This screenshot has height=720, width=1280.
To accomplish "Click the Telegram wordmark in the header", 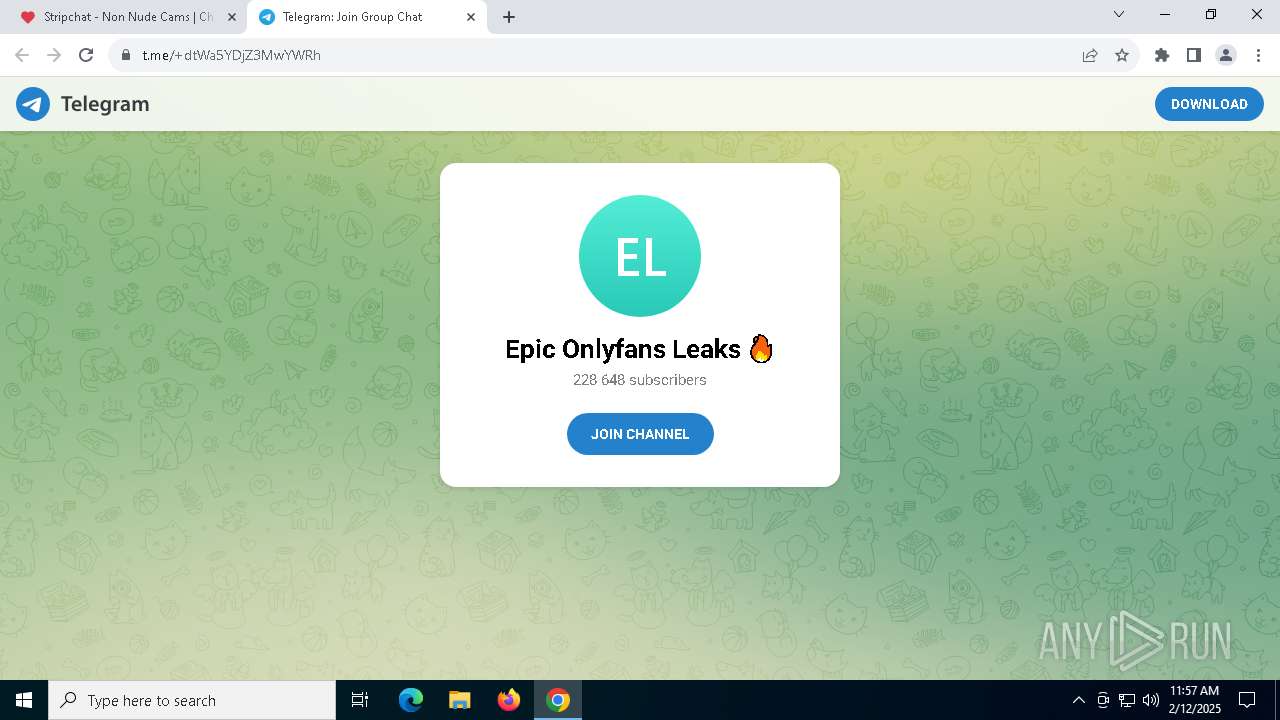I will click(105, 104).
